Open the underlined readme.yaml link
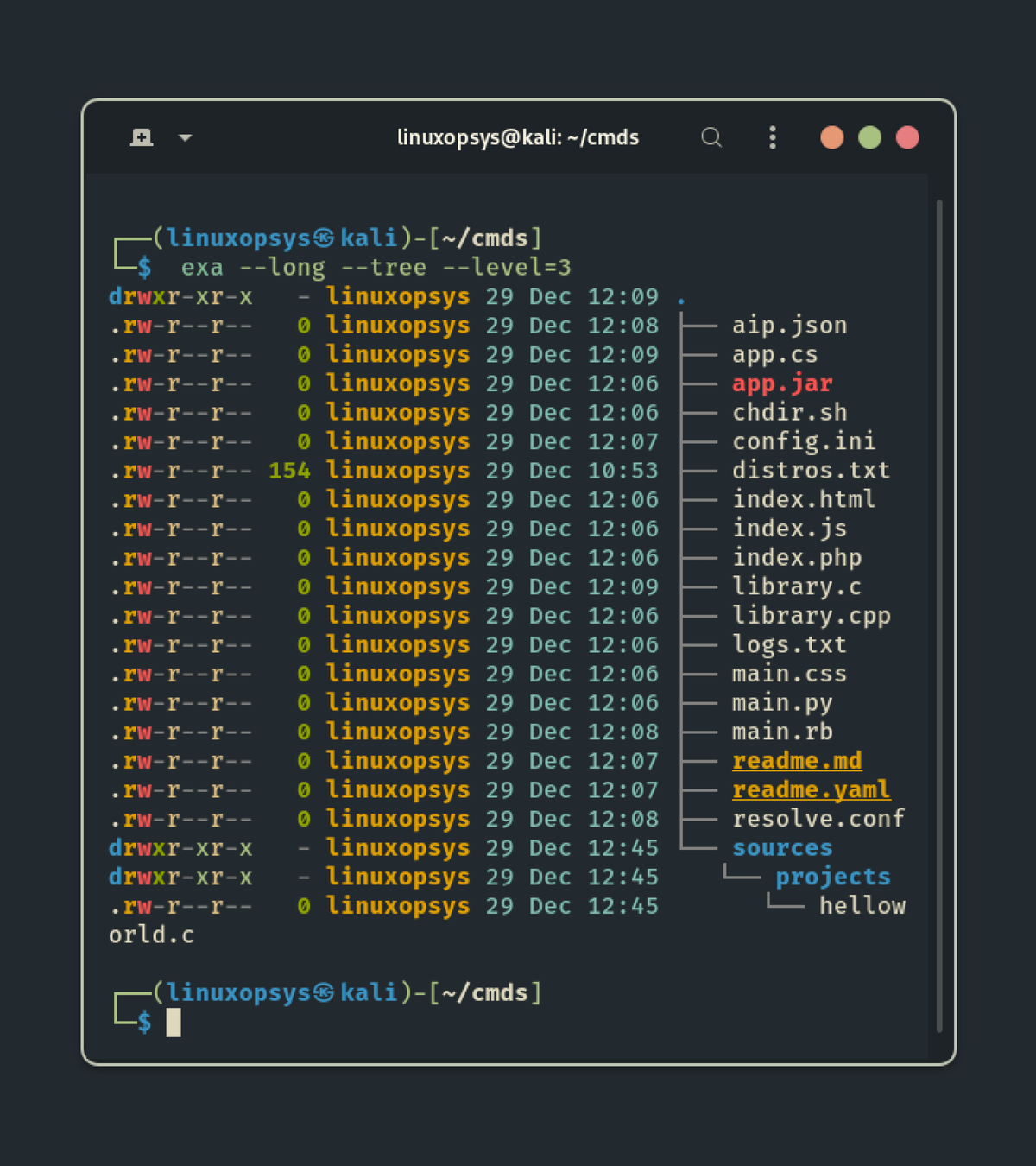This screenshot has height=1166, width=1036. tap(811, 790)
